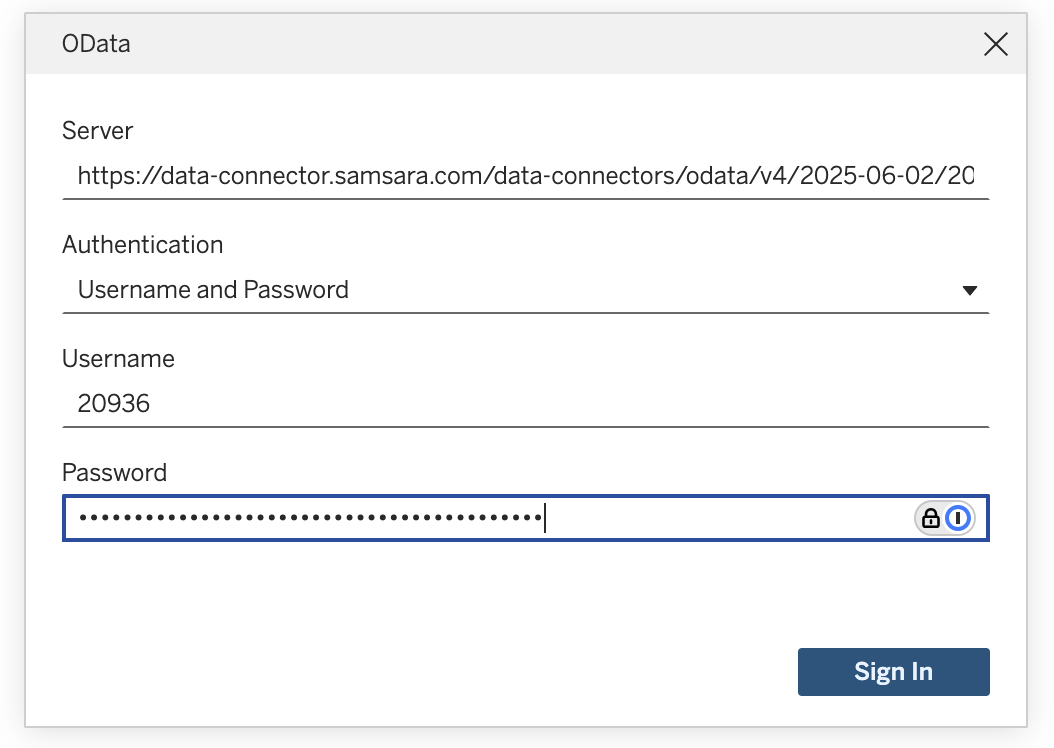This screenshot has height=748, width=1054.
Task: Click blank Password area before the lock icon
Action: pyautogui.click(x=730, y=518)
